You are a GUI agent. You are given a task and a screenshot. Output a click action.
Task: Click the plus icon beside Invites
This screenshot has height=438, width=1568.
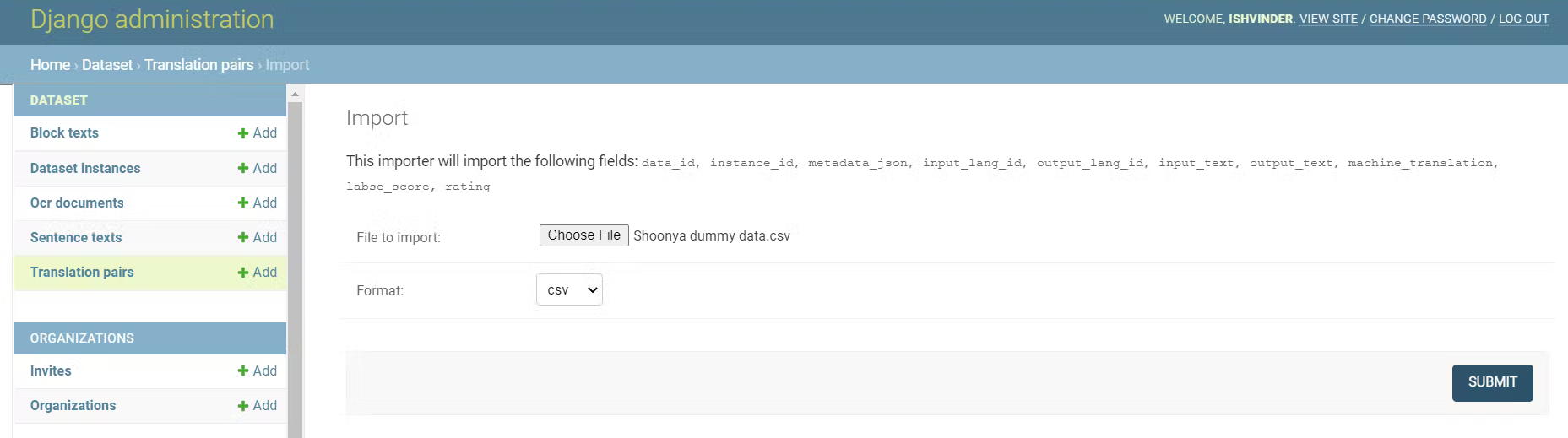[243, 371]
